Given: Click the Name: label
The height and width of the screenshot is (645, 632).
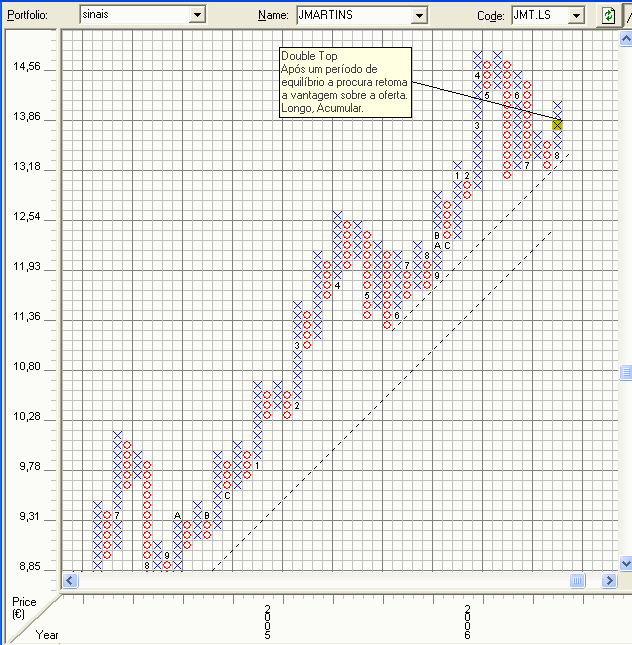Looking at the screenshot, I should (273, 15).
